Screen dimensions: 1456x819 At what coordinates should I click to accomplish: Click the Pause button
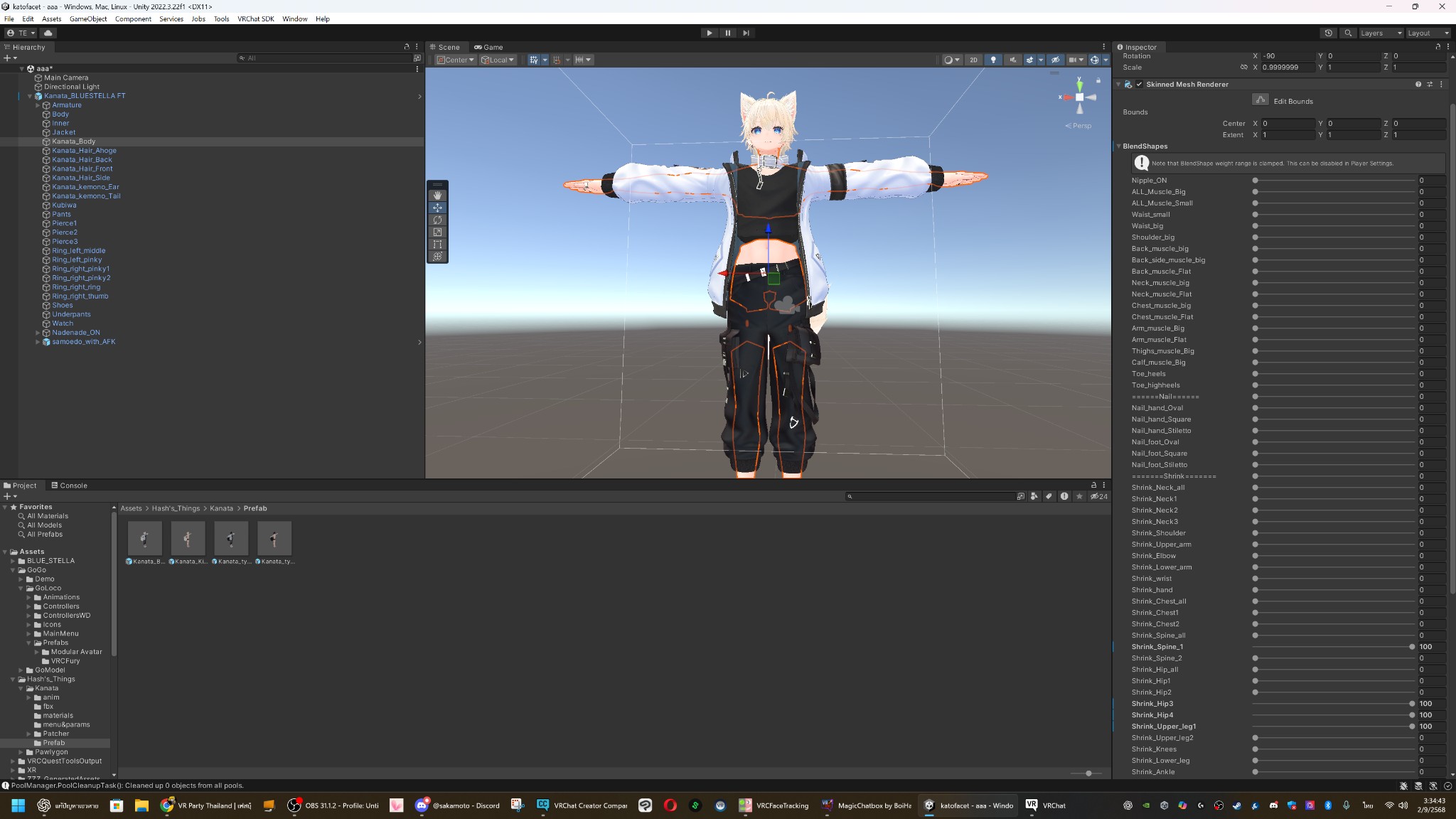click(727, 33)
